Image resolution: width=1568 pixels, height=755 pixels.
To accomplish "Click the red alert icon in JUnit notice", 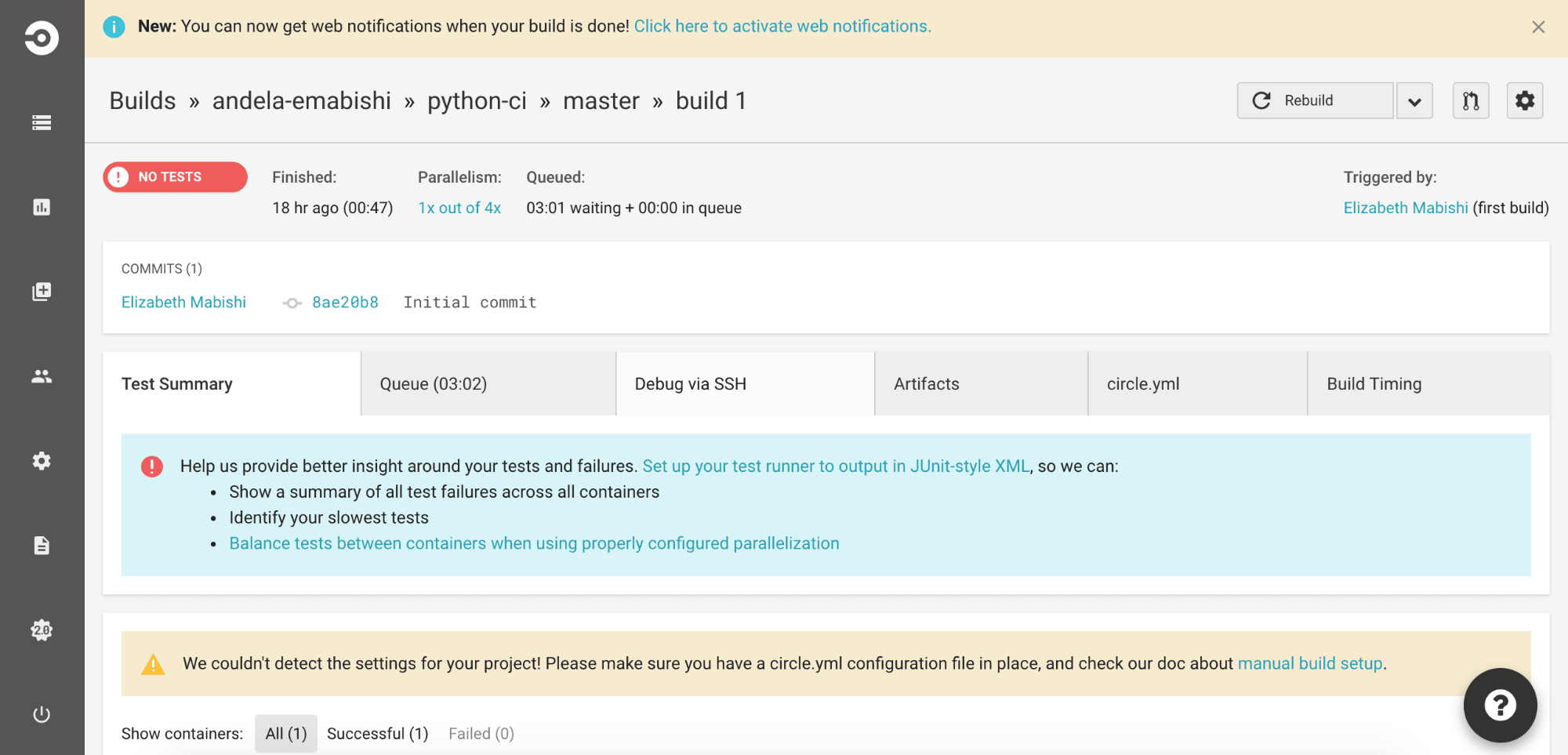I will [152, 466].
